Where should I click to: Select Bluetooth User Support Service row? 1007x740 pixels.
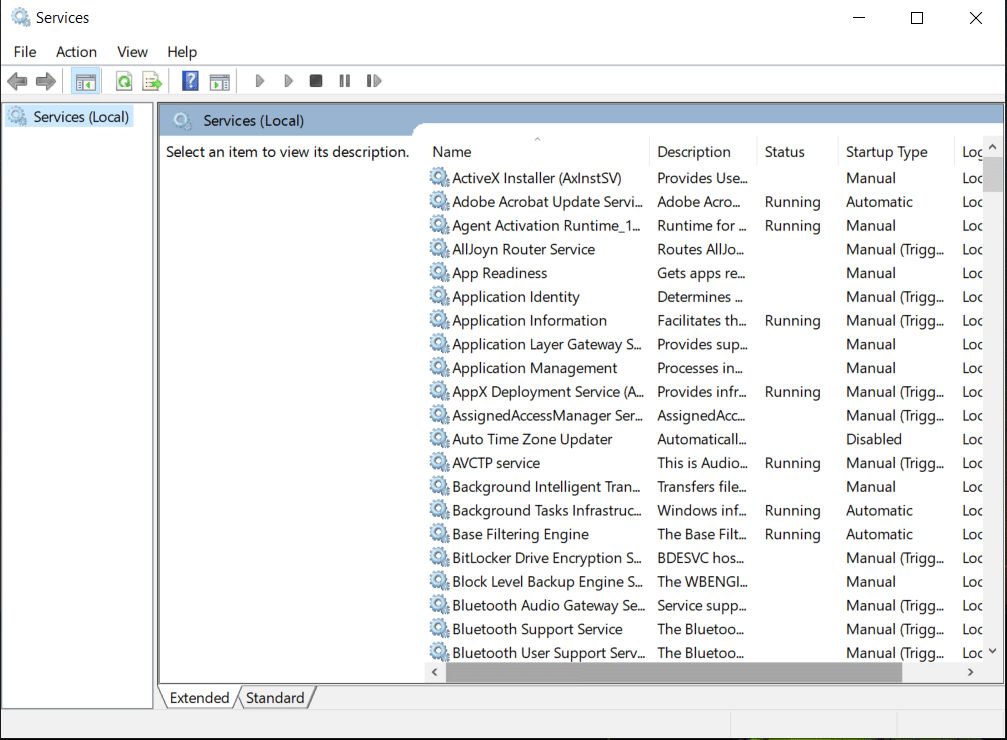[x=705, y=653]
